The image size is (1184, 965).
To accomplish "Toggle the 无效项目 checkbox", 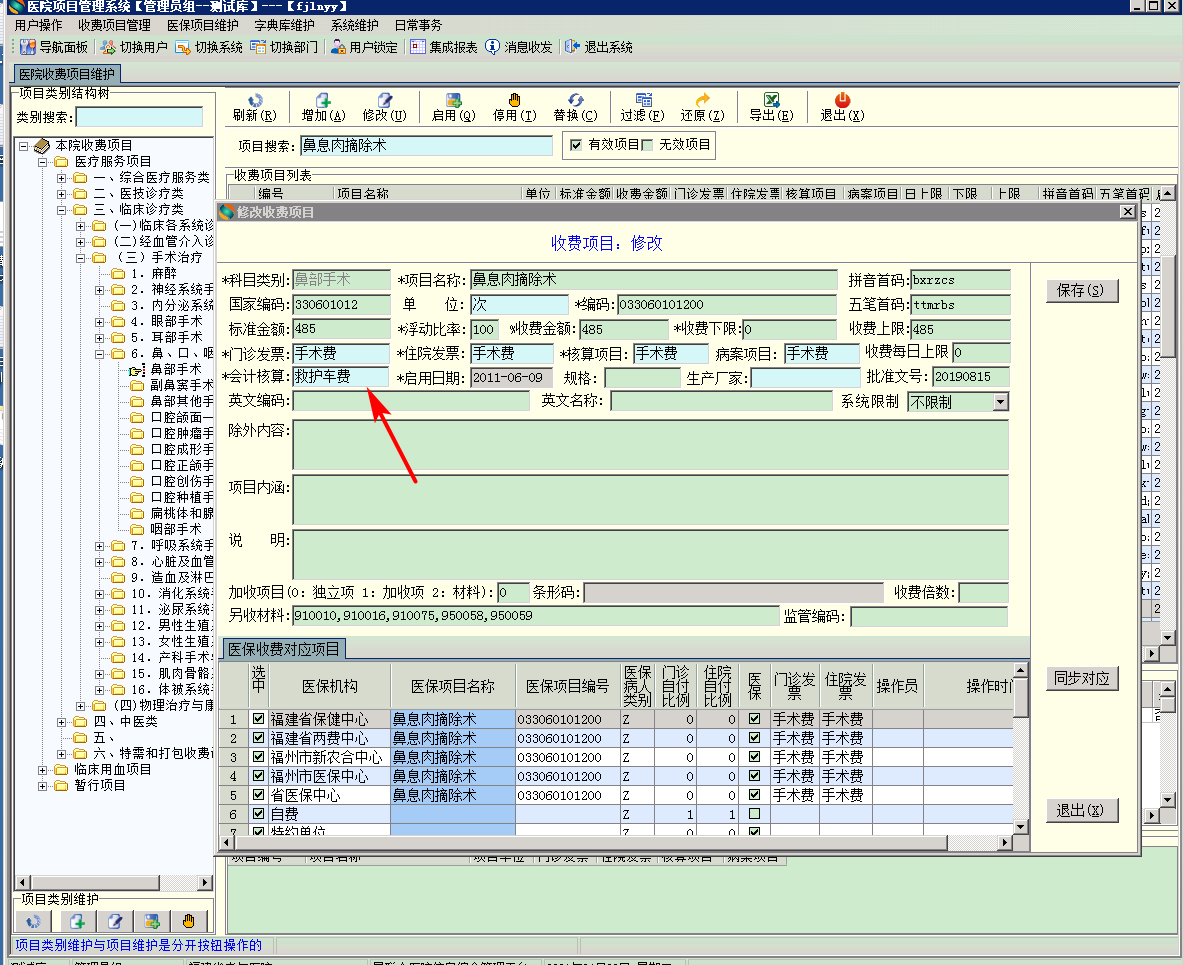I will click(x=646, y=145).
